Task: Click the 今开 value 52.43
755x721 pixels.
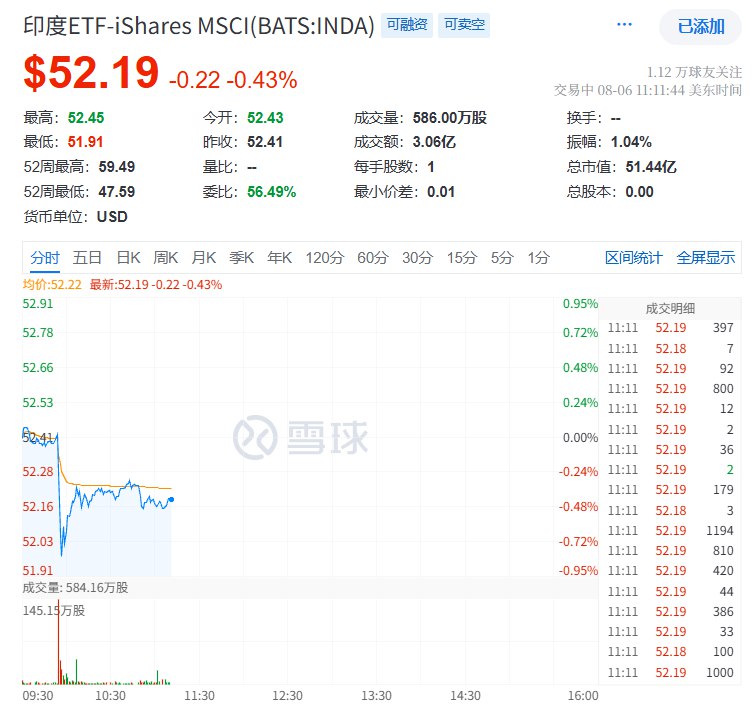Action: pos(265,118)
